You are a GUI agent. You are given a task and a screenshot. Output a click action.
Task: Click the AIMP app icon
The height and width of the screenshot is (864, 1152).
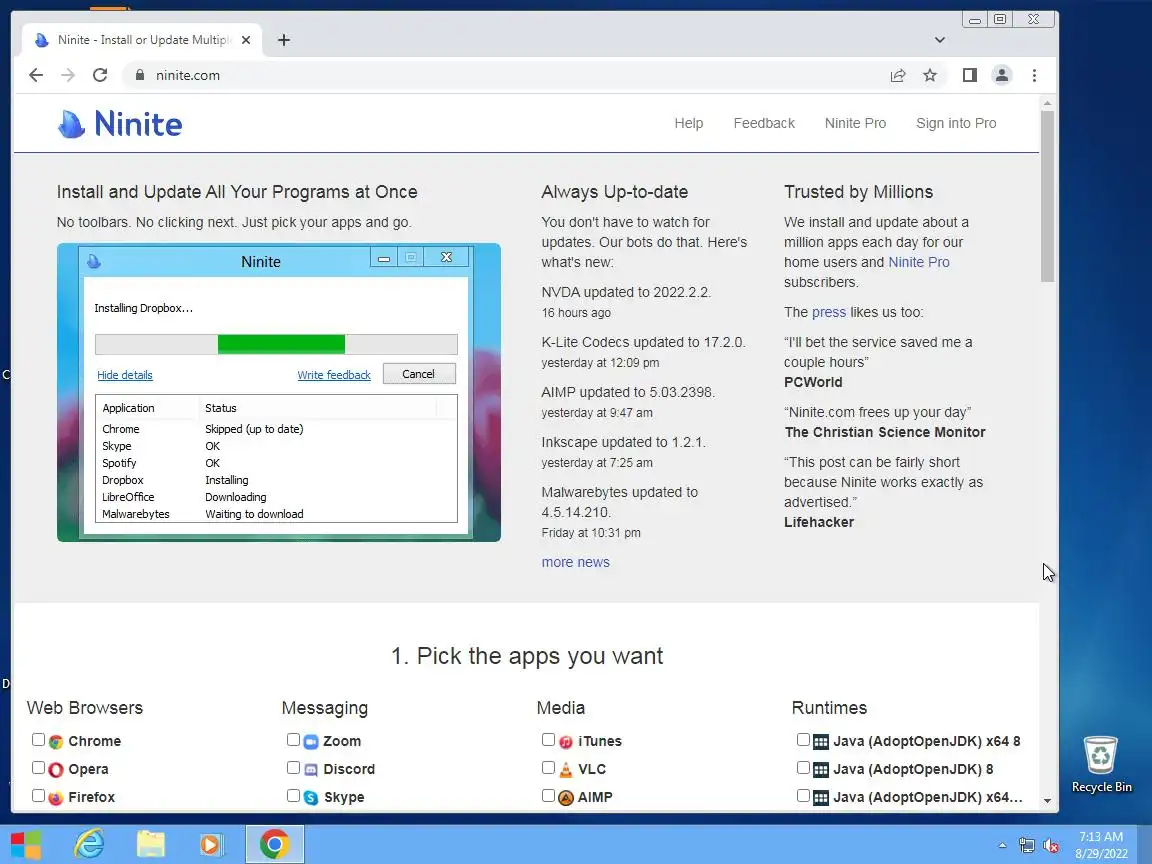[x=566, y=798]
